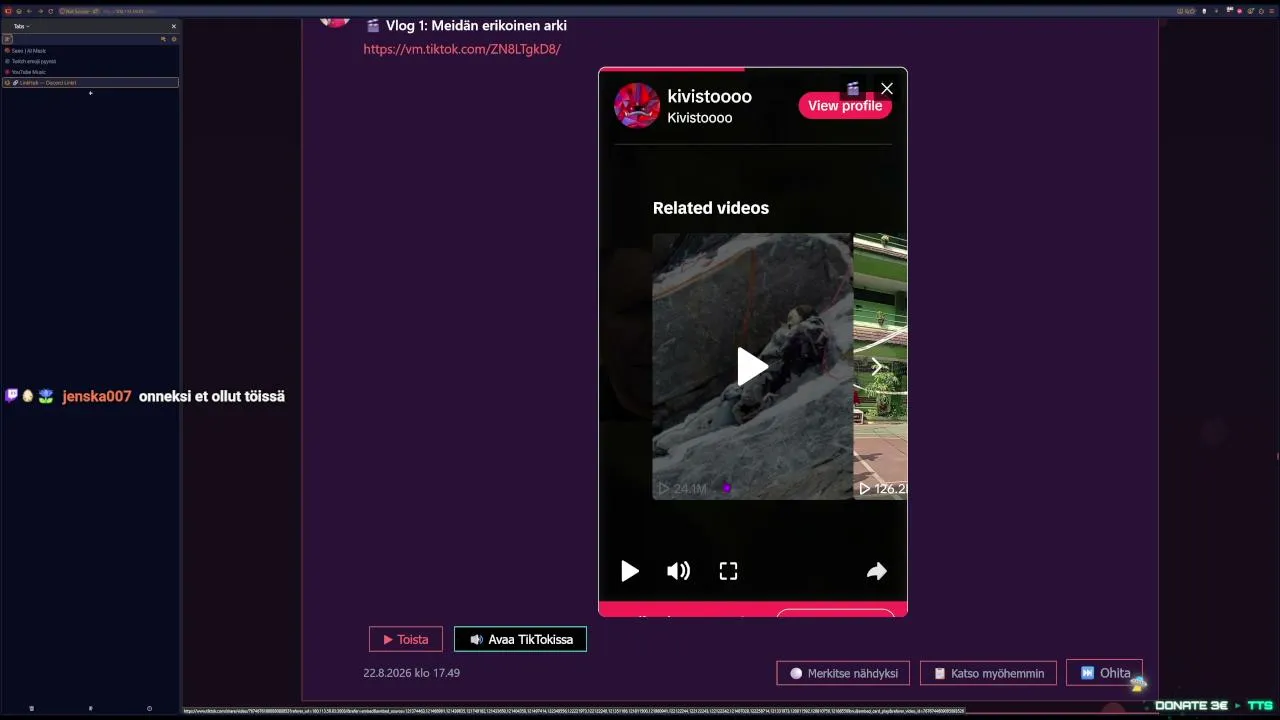Show next related videos with right chevron
Image resolution: width=1280 pixels, height=720 pixels.
click(x=876, y=366)
